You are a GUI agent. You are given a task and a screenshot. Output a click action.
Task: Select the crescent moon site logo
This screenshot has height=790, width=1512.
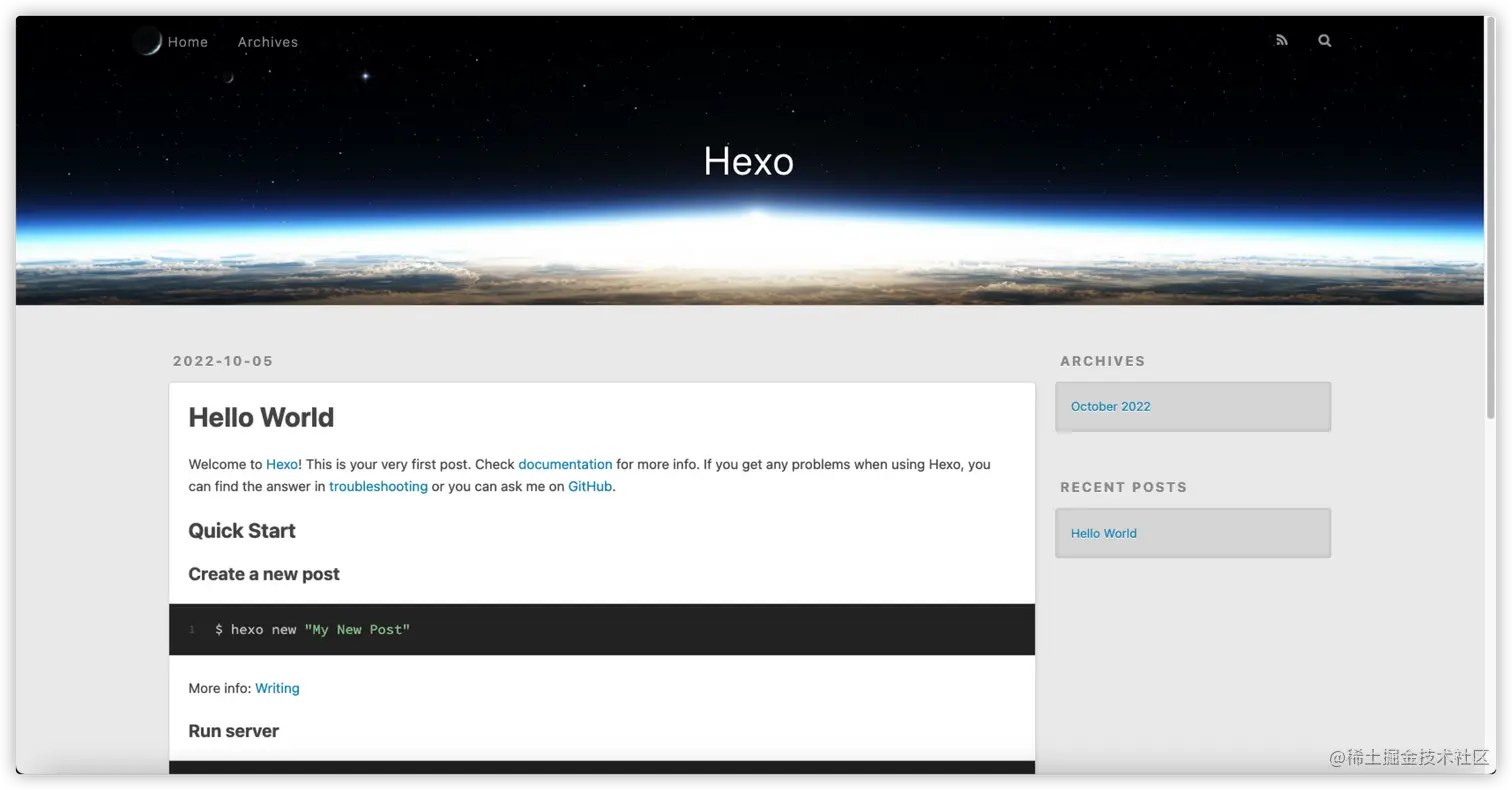(147, 41)
